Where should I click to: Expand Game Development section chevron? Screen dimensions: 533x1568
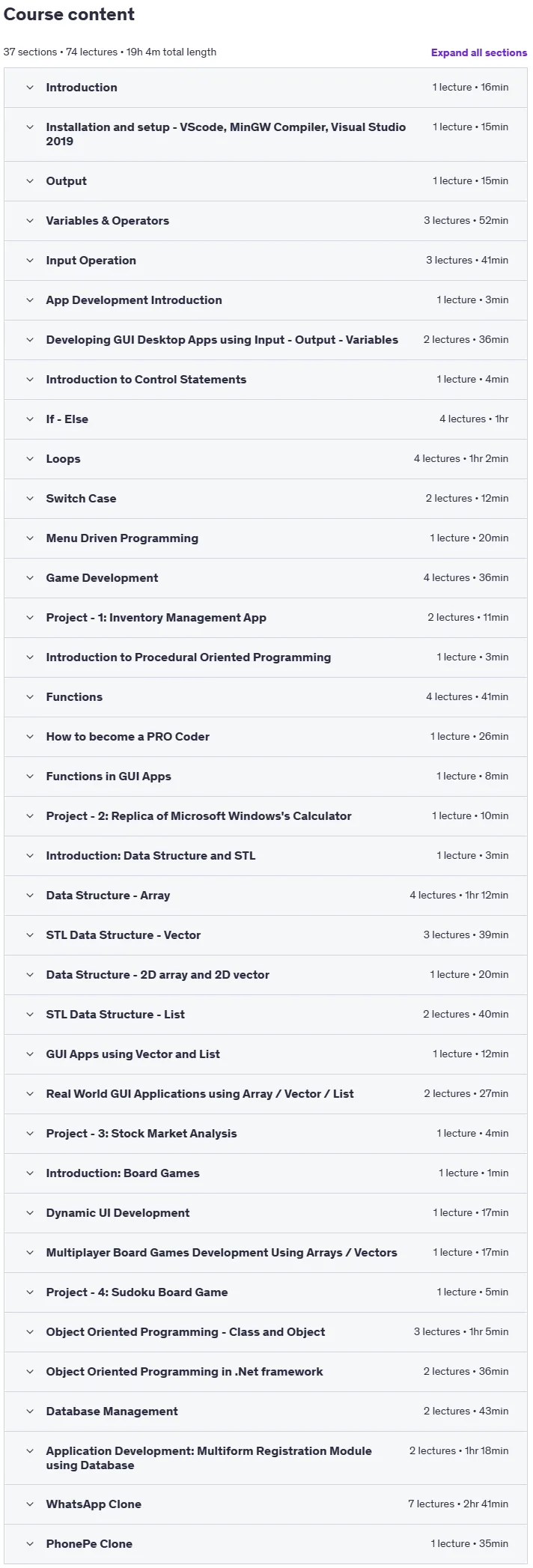coord(30,578)
